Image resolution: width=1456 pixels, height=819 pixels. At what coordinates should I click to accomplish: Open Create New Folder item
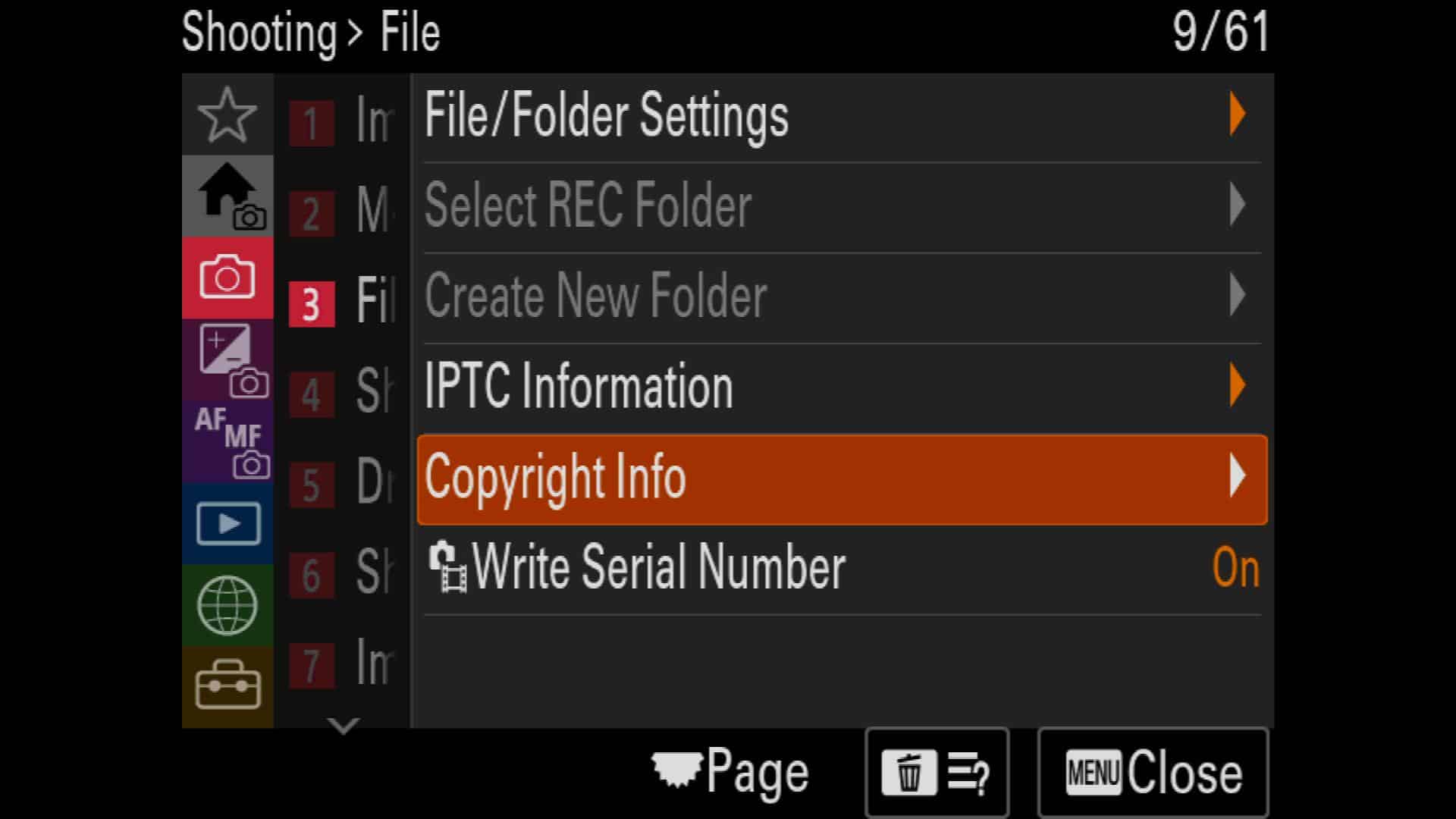pyautogui.click(x=843, y=297)
